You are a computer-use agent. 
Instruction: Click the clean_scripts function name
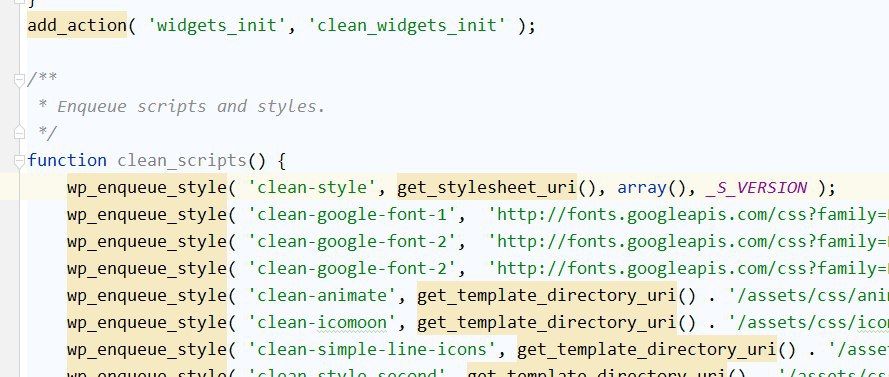pos(182,160)
